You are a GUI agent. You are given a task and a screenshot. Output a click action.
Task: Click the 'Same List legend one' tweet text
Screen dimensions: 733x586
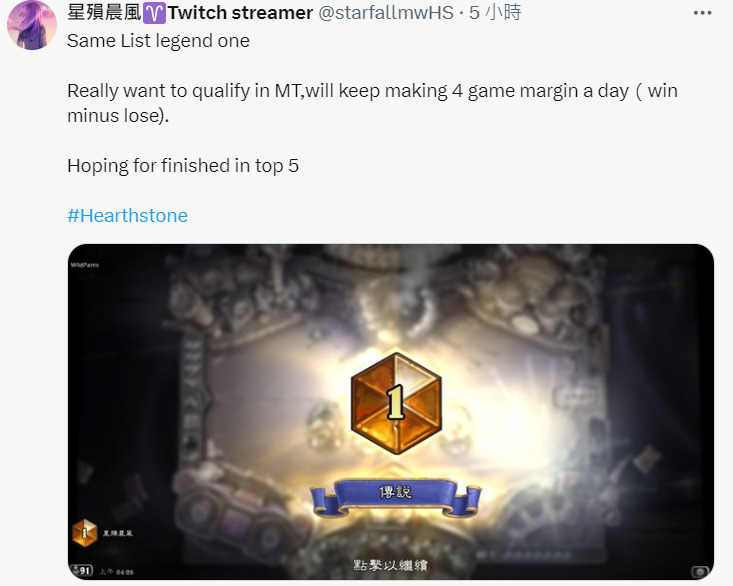tap(158, 41)
